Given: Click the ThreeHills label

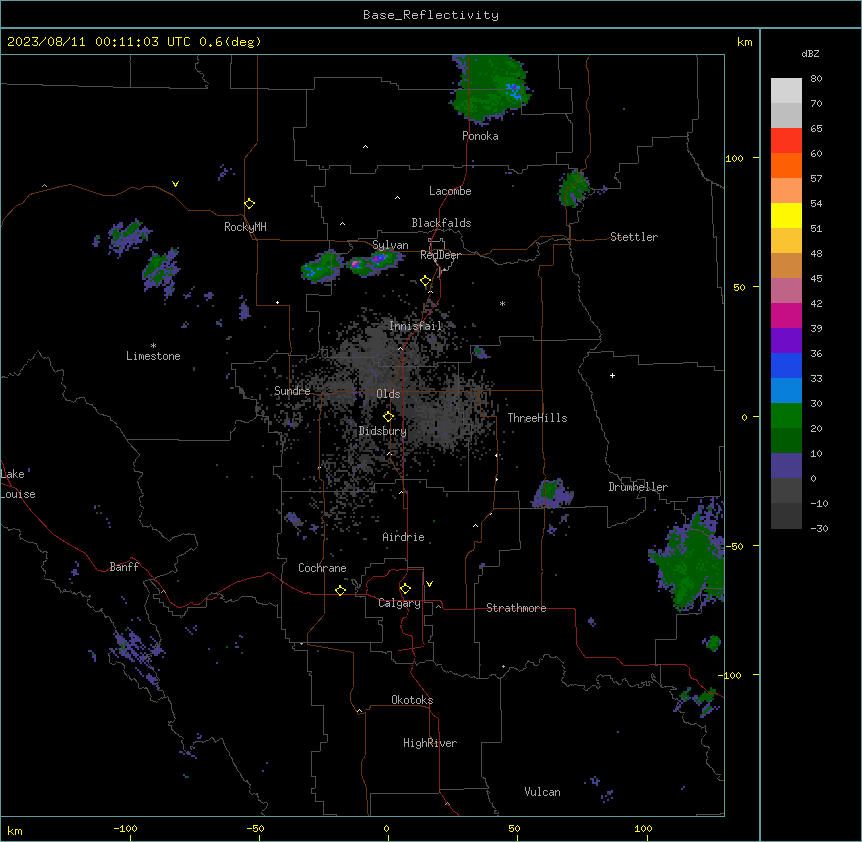Looking at the screenshot, I should click(x=537, y=418).
